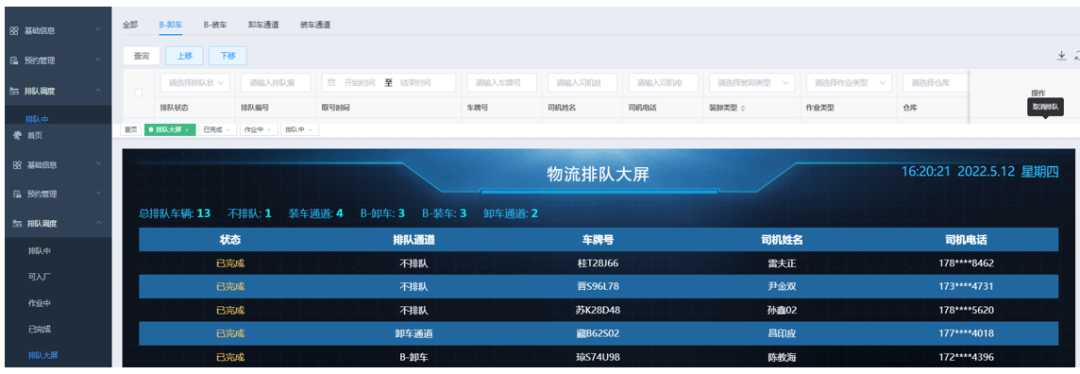Open the 请选择仓库 dropdown filter
This screenshot has width=1080, height=374.
coord(936,83)
